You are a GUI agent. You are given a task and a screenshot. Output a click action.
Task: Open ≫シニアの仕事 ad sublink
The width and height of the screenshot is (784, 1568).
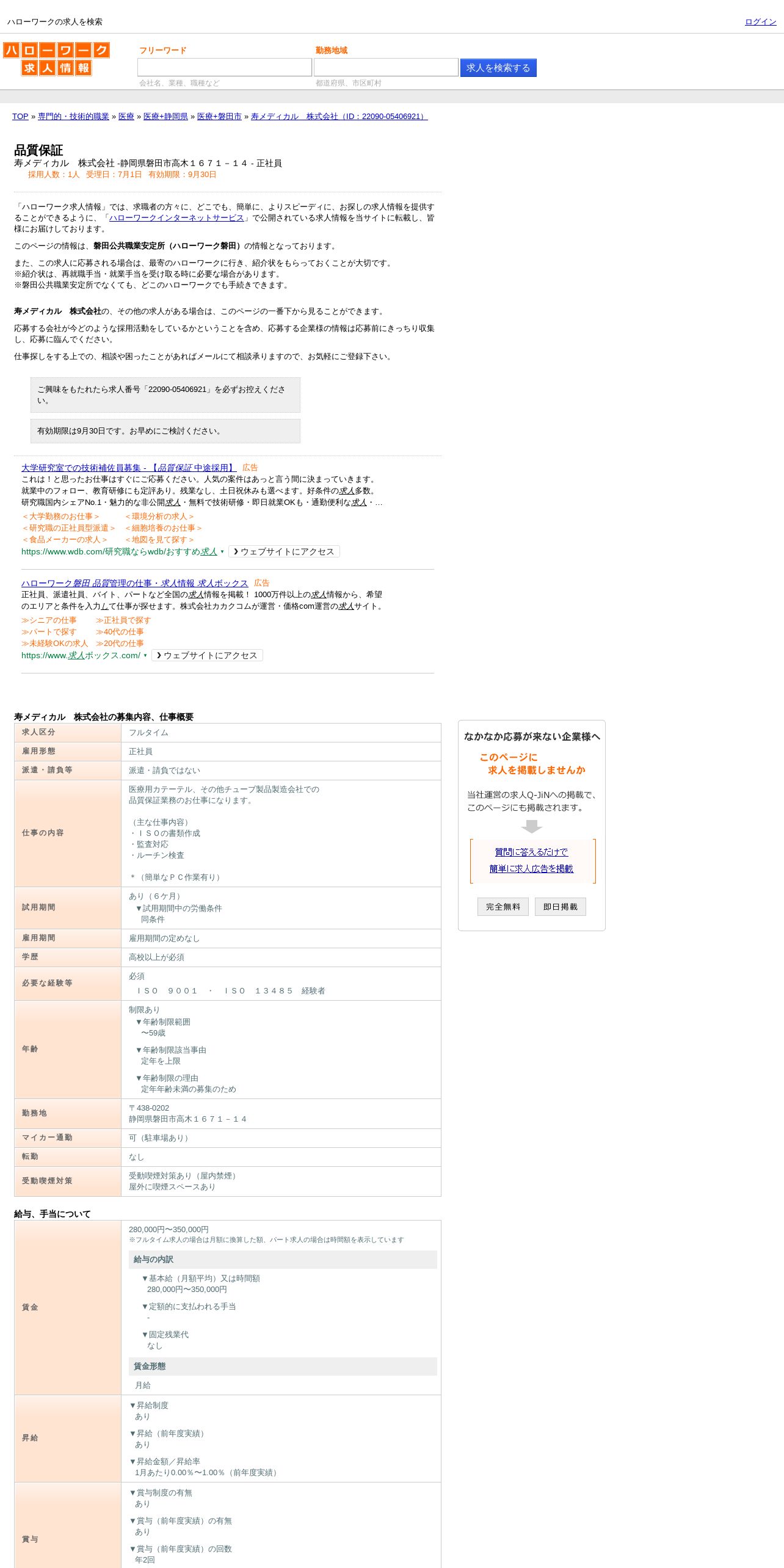coord(49,620)
